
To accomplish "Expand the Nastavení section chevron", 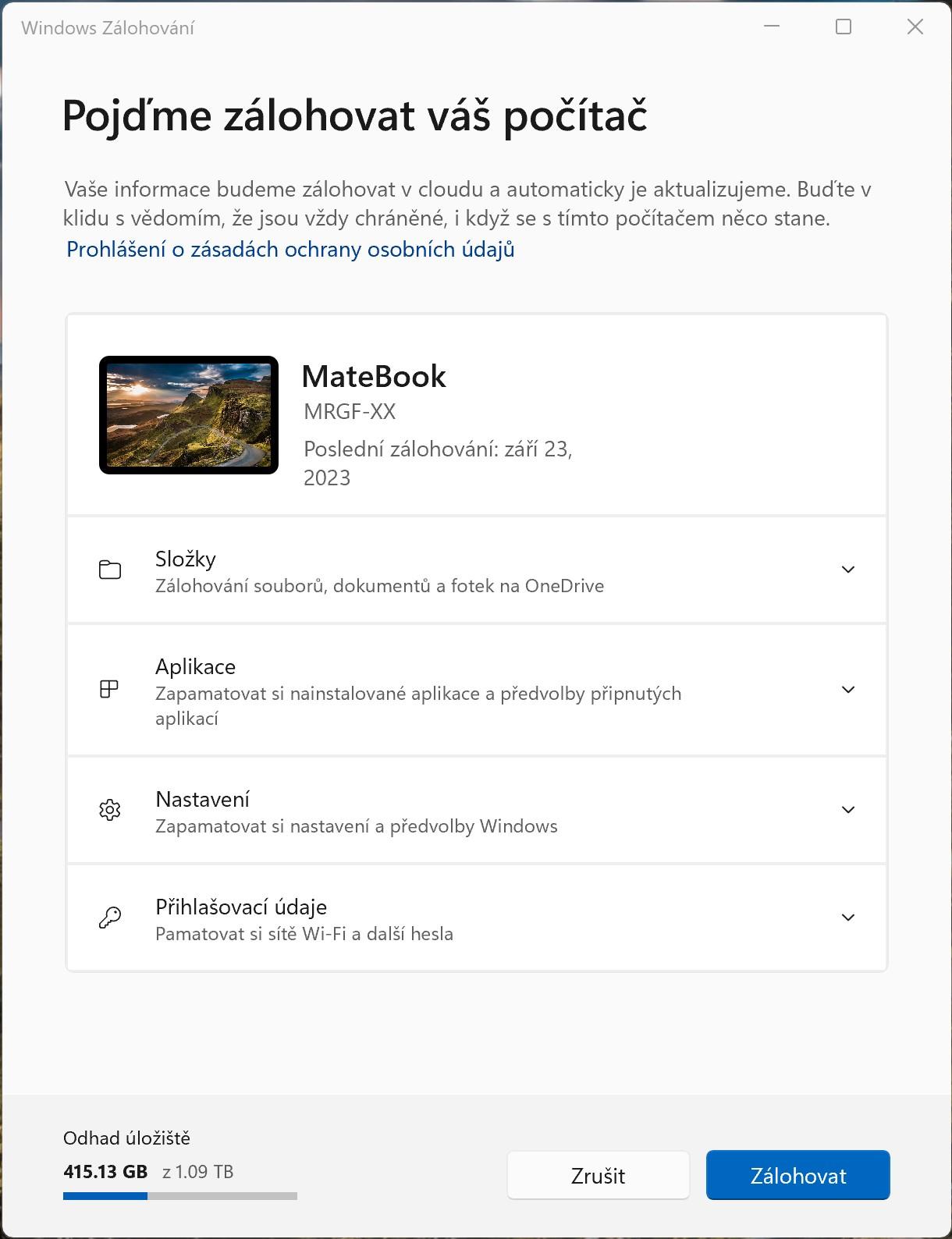I will click(x=848, y=810).
